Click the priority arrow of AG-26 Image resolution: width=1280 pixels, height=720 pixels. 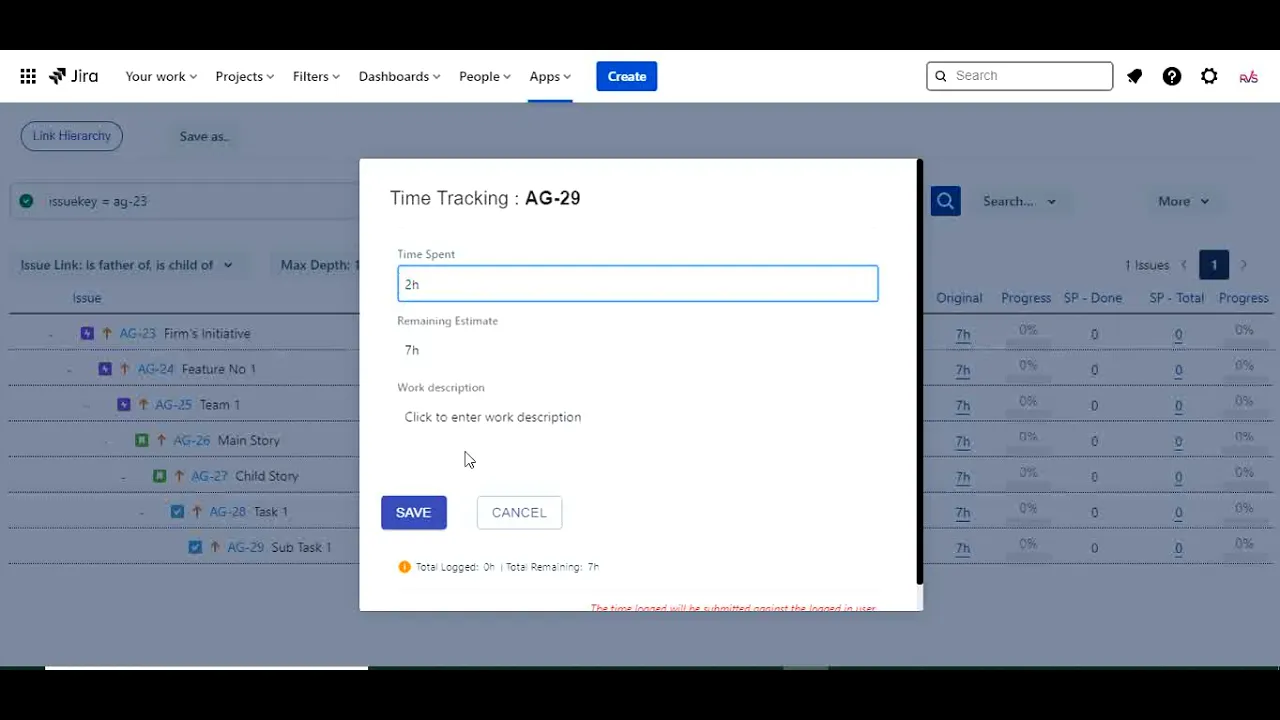[161, 440]
